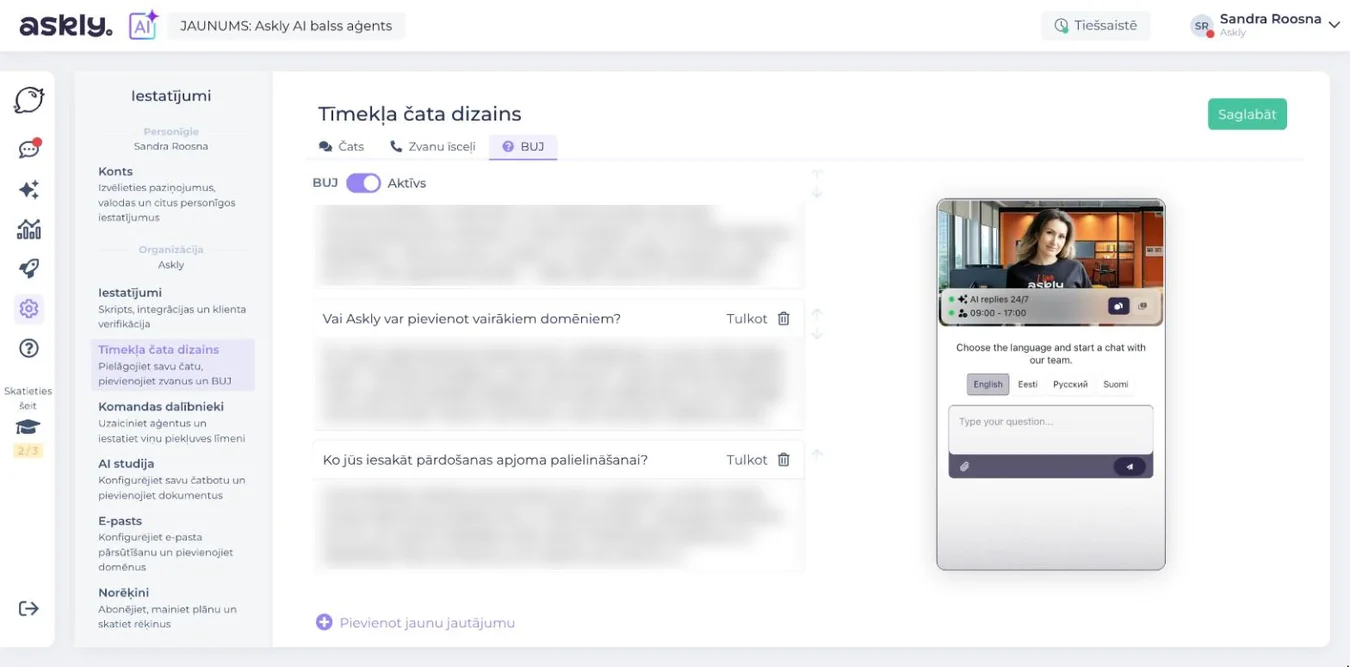
Task: Click the 'Type your question...' field in preview
Action: (1050, 429)
